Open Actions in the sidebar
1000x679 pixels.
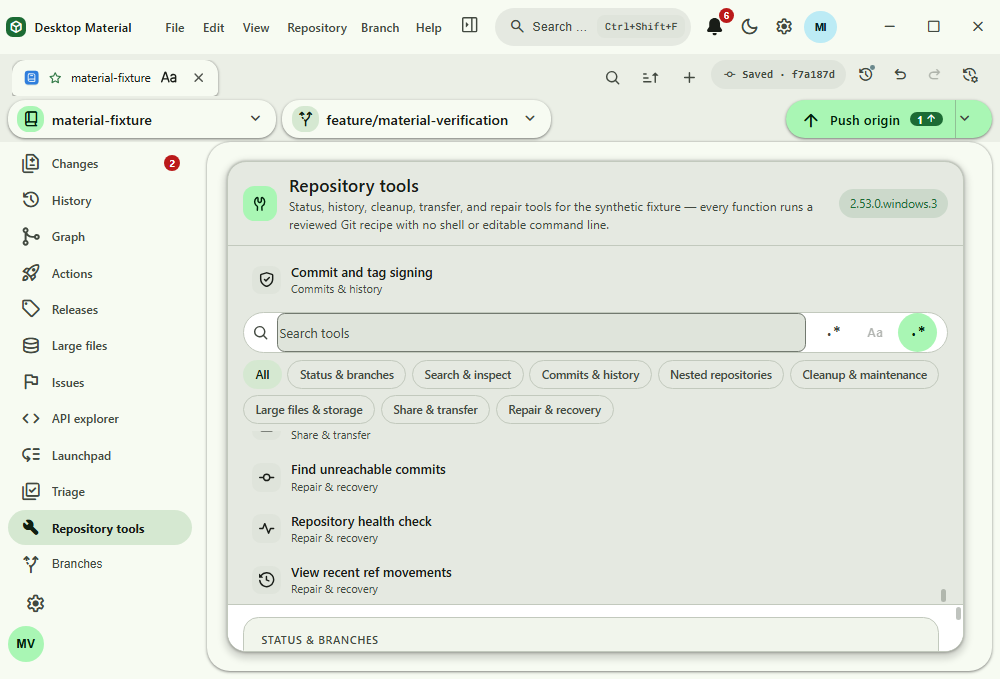point(100,274)
